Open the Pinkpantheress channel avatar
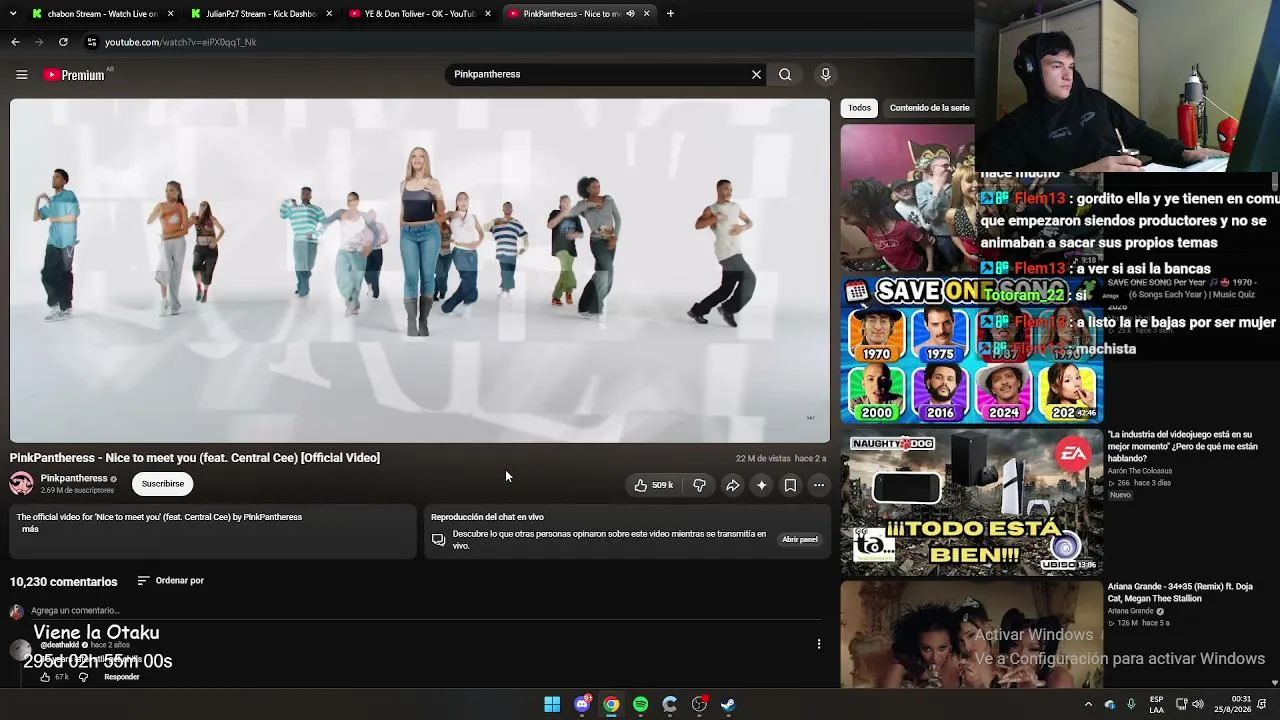This screenshot has width=1280, height=720. (21, 484)
